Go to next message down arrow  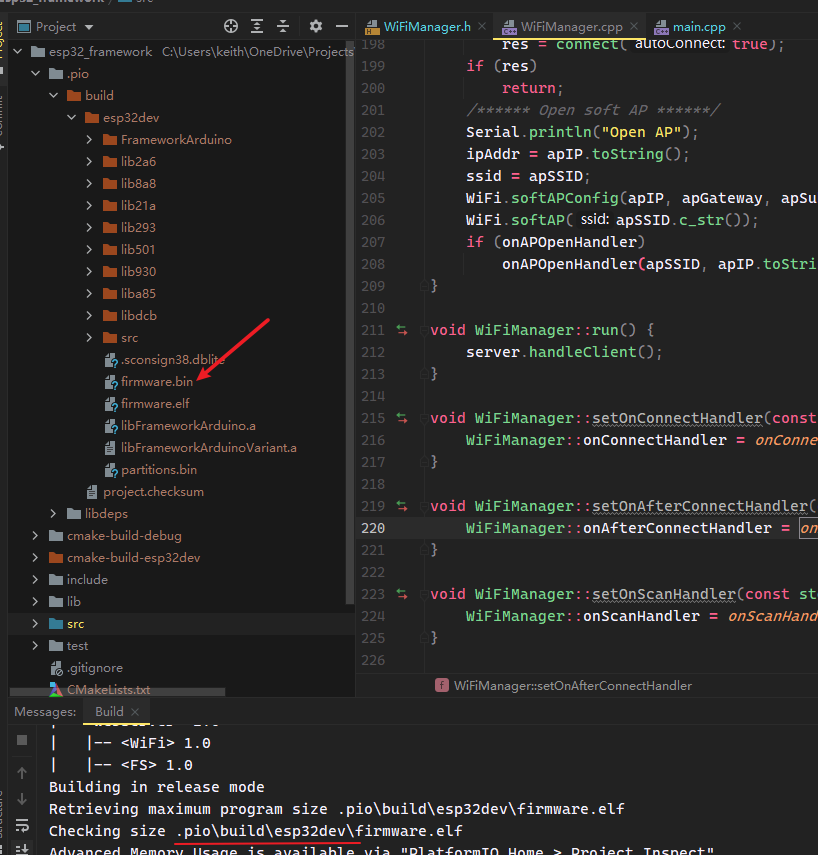pyautogui.click(x=22, y=799)
